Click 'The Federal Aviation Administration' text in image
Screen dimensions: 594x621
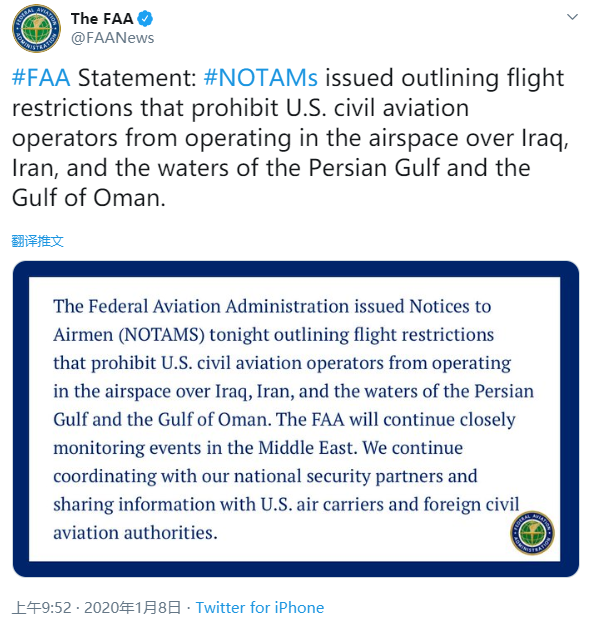[x=201, y=306]
